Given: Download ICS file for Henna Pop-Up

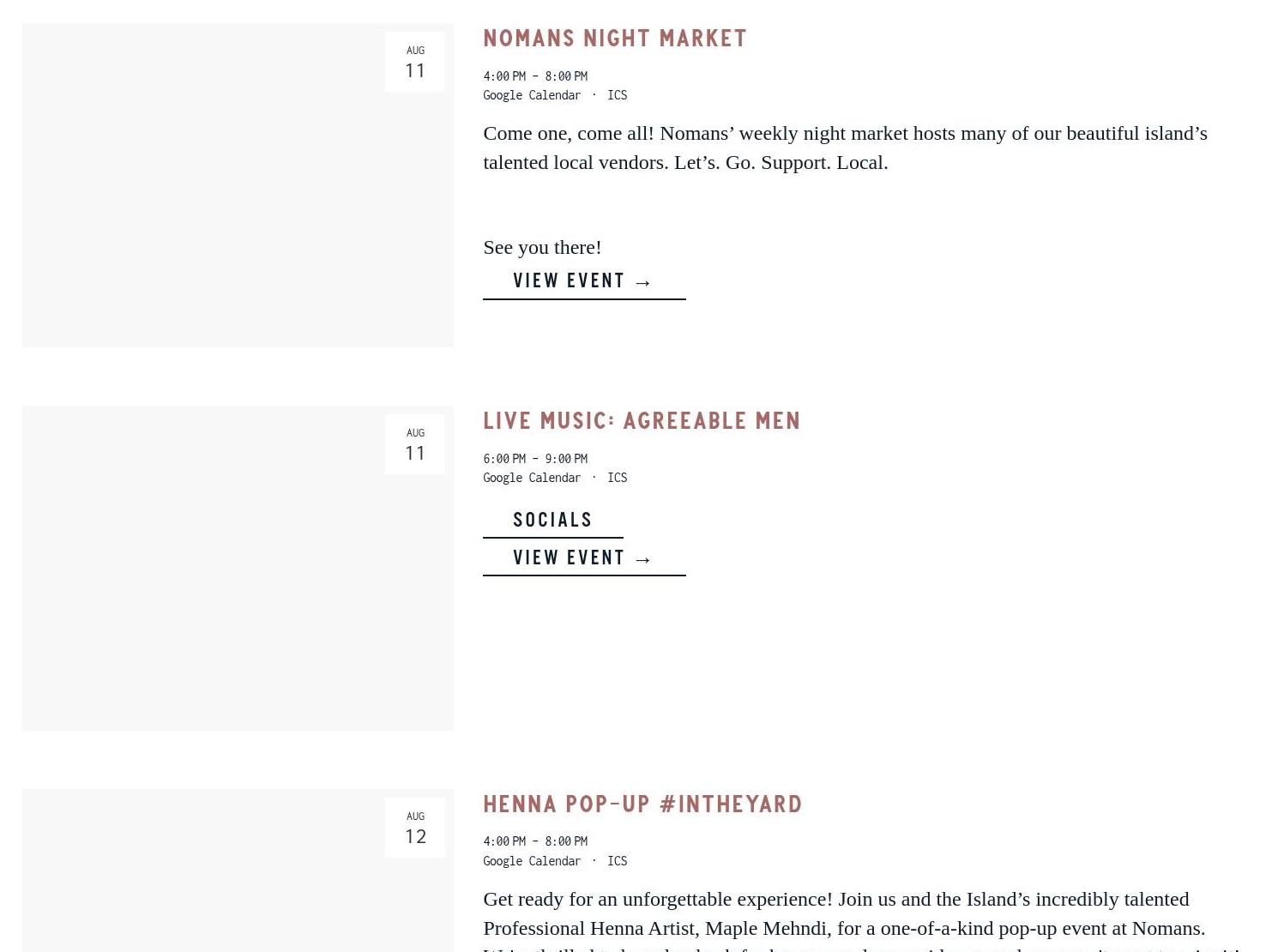Looking at the screenshot, I should coord(617,861).
